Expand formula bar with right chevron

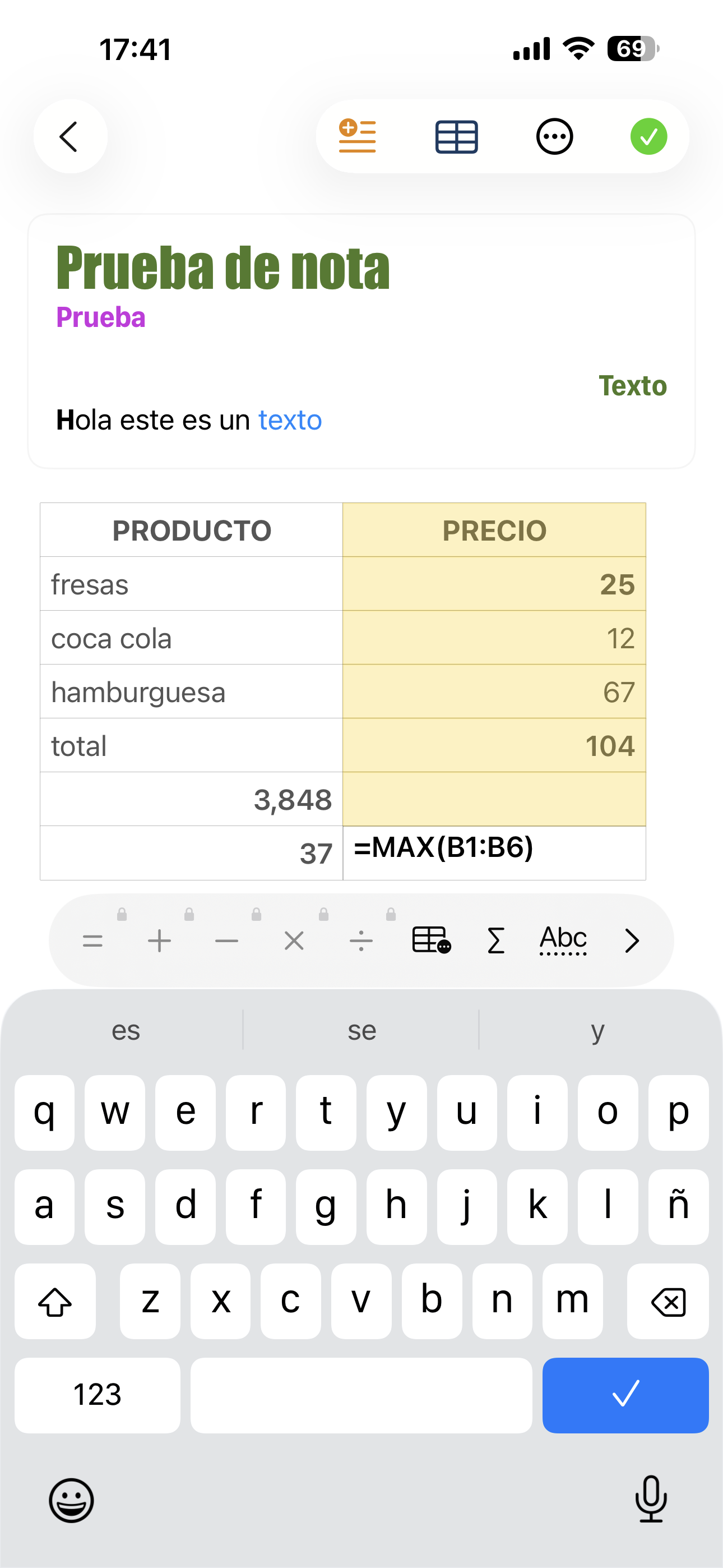pos(632,940)
